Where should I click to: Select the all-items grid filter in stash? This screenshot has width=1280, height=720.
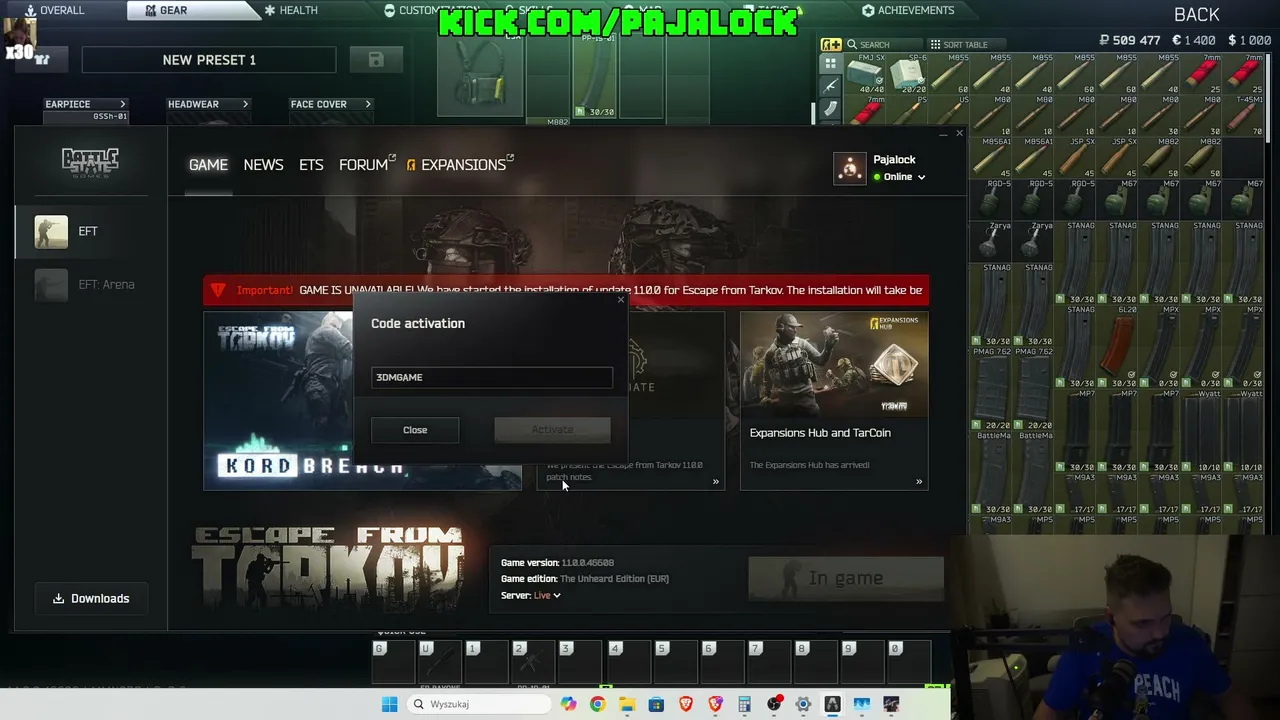[x=831, y=63]
